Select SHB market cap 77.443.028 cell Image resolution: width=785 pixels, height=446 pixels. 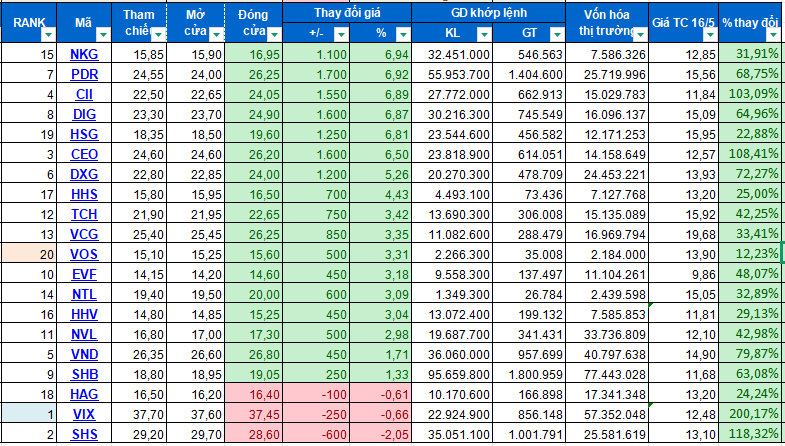tap(607, 374)
